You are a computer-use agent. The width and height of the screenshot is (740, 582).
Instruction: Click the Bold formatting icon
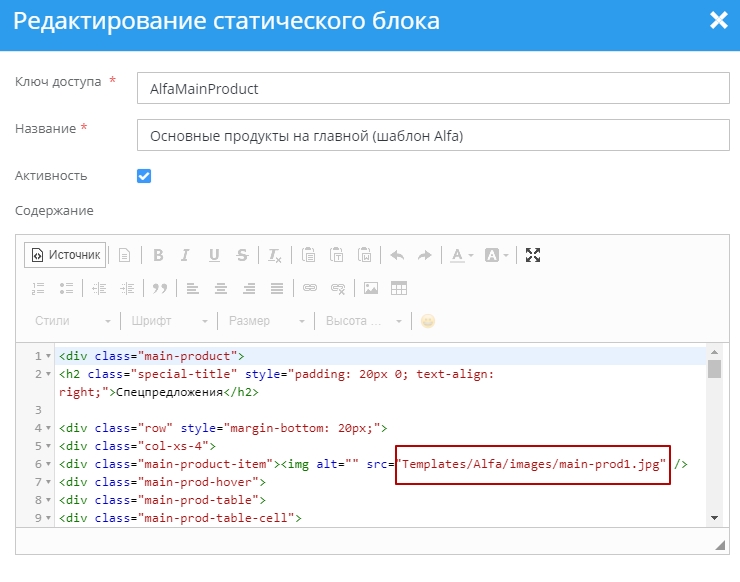coord(158,255)
